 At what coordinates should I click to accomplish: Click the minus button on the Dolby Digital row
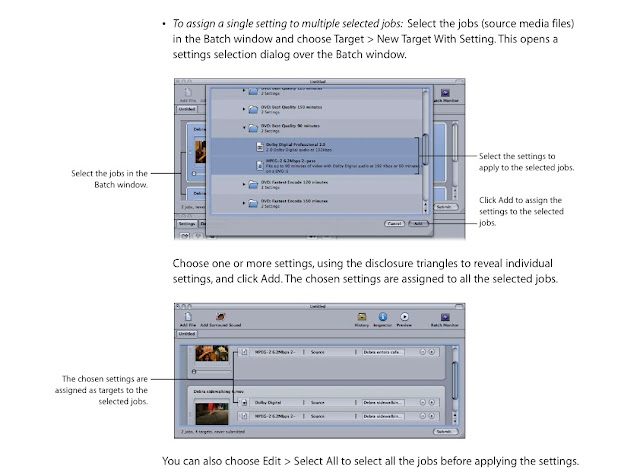(x=423, y=402)
